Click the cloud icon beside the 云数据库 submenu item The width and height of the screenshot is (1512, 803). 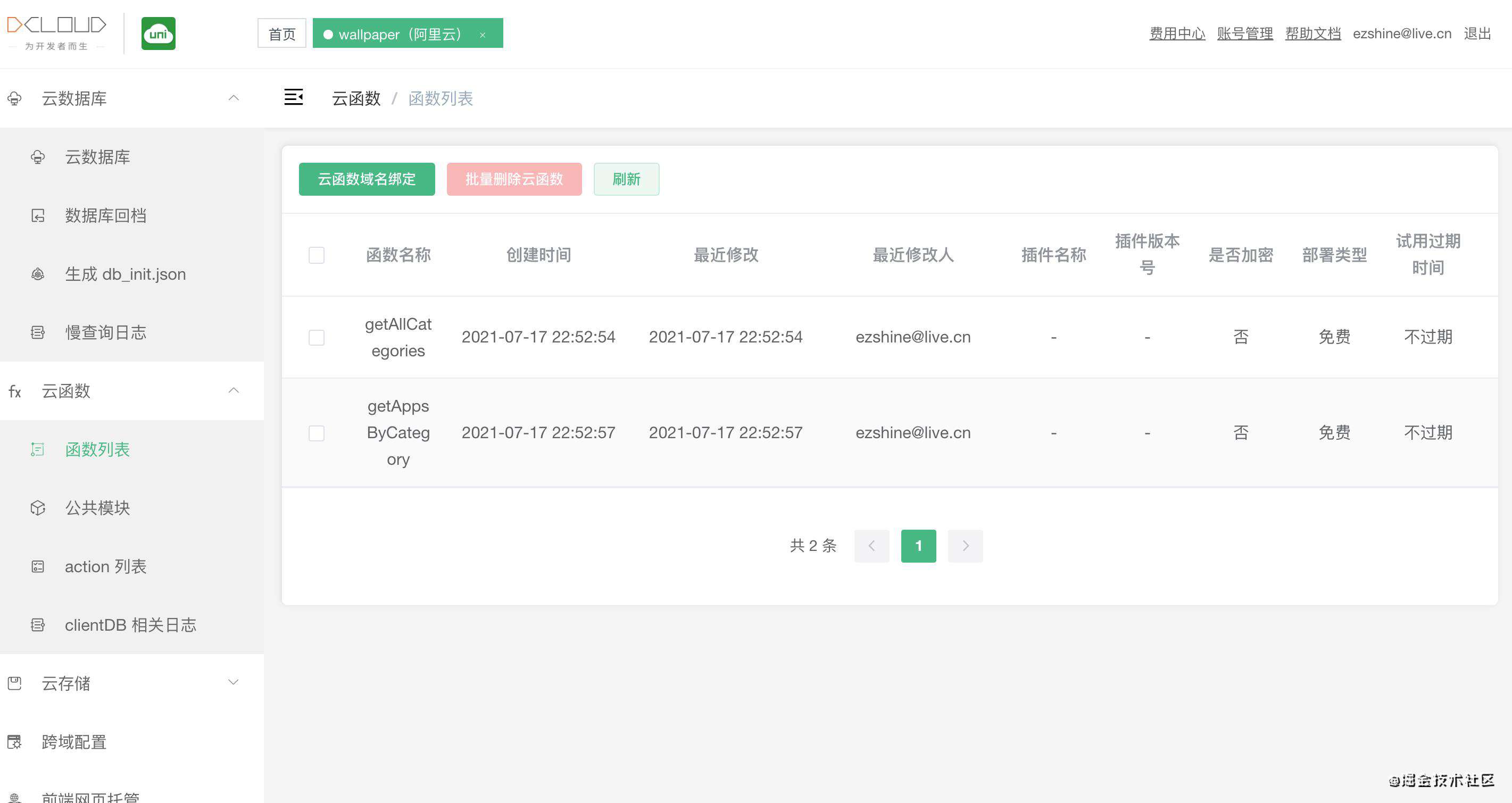tap(38, 157)
